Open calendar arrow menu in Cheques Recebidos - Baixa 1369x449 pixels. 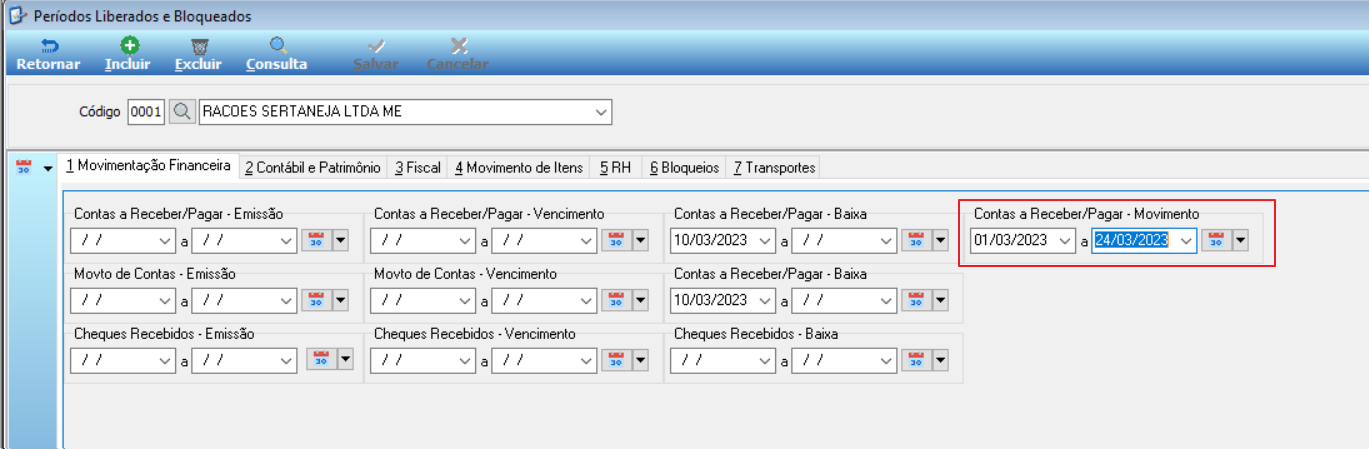click(940, 360)
